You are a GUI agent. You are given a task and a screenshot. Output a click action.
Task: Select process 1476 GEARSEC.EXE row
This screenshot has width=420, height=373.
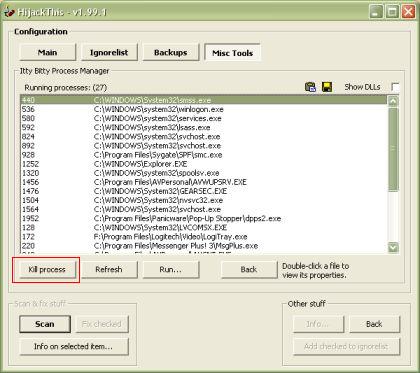[204, 191]
